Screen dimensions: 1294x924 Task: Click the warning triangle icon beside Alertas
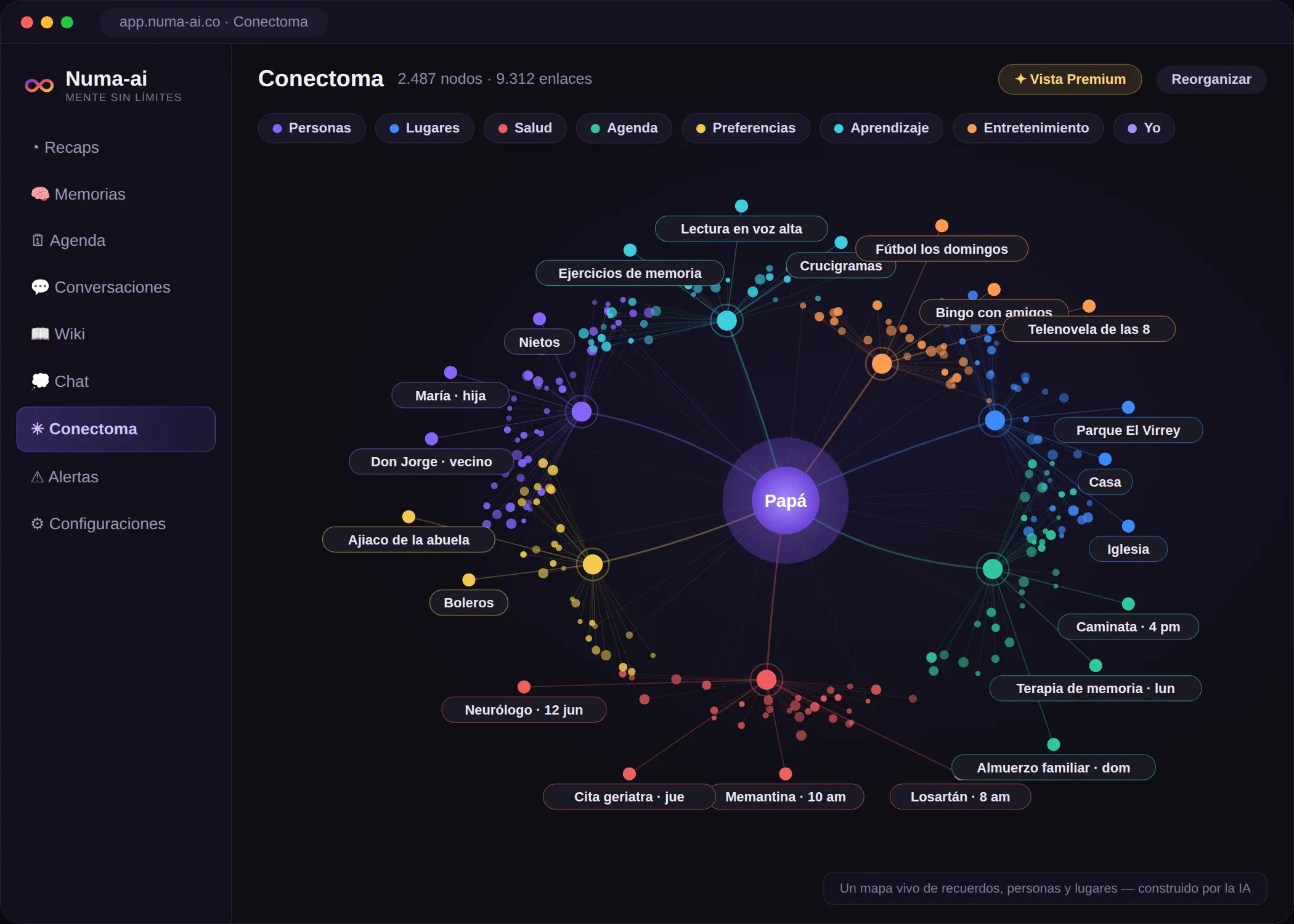pos(37,477)
